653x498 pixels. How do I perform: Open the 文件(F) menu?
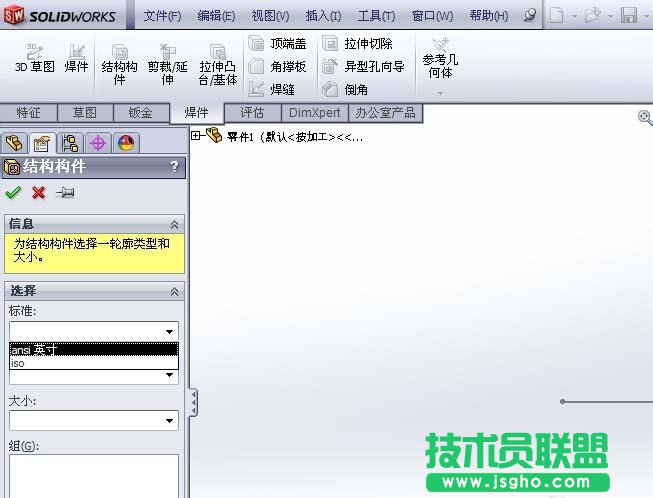[162, 16]
